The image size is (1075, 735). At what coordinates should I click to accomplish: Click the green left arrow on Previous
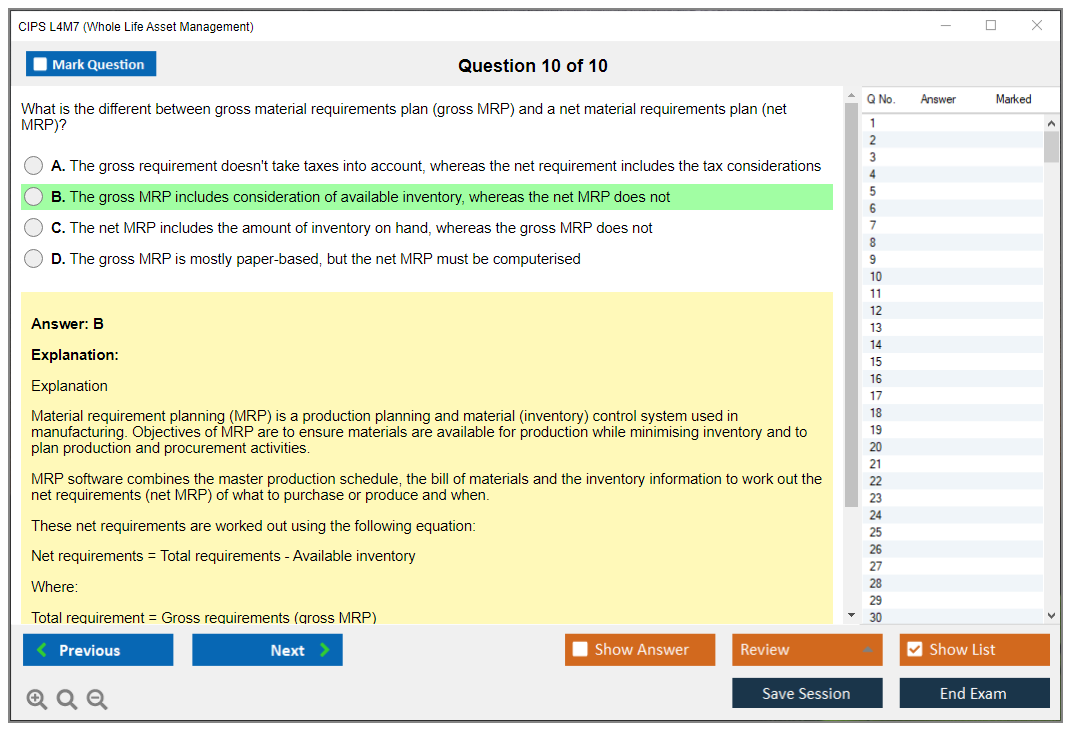point(42,650)
